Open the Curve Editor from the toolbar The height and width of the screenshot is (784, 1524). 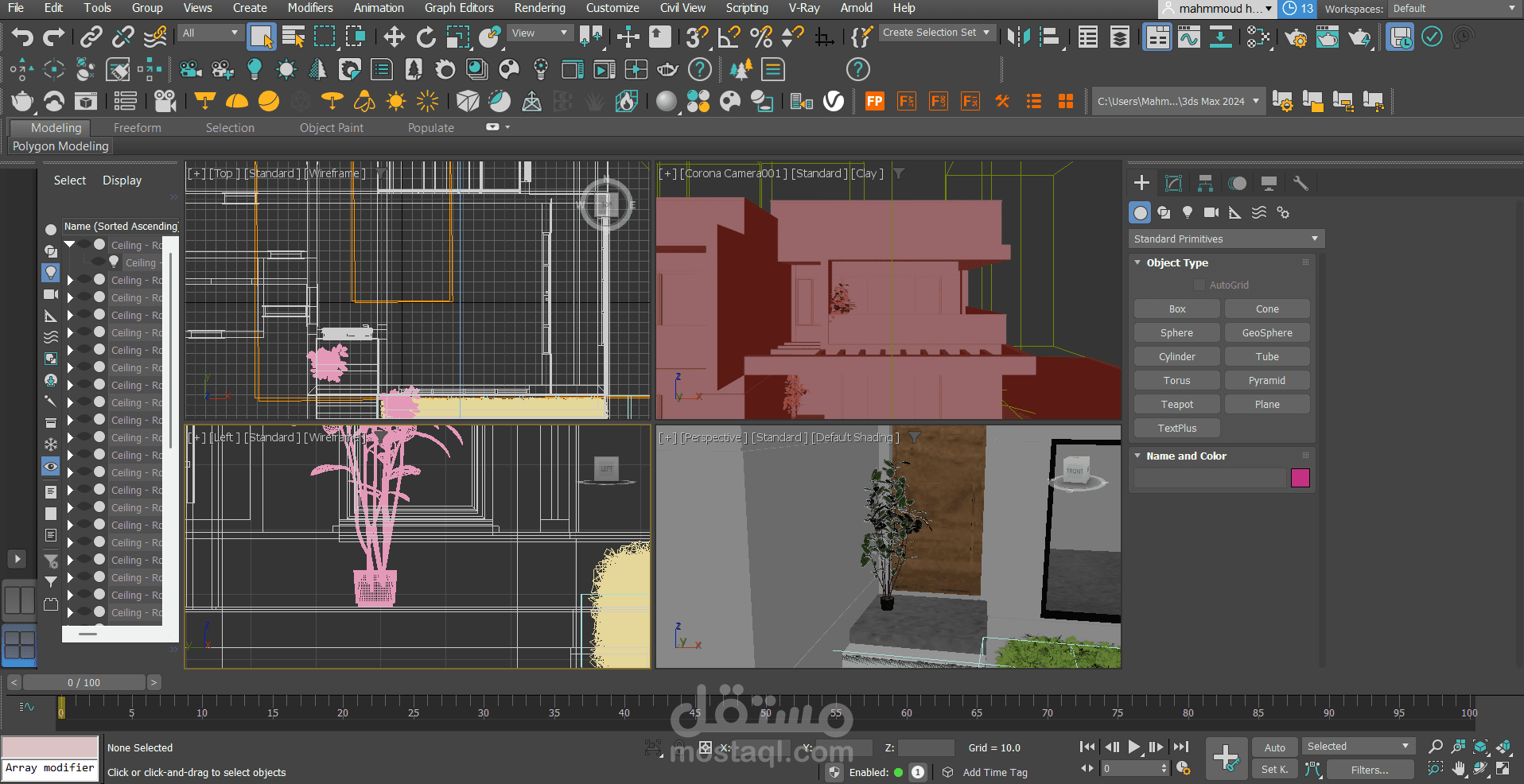tap(1189, 37)
